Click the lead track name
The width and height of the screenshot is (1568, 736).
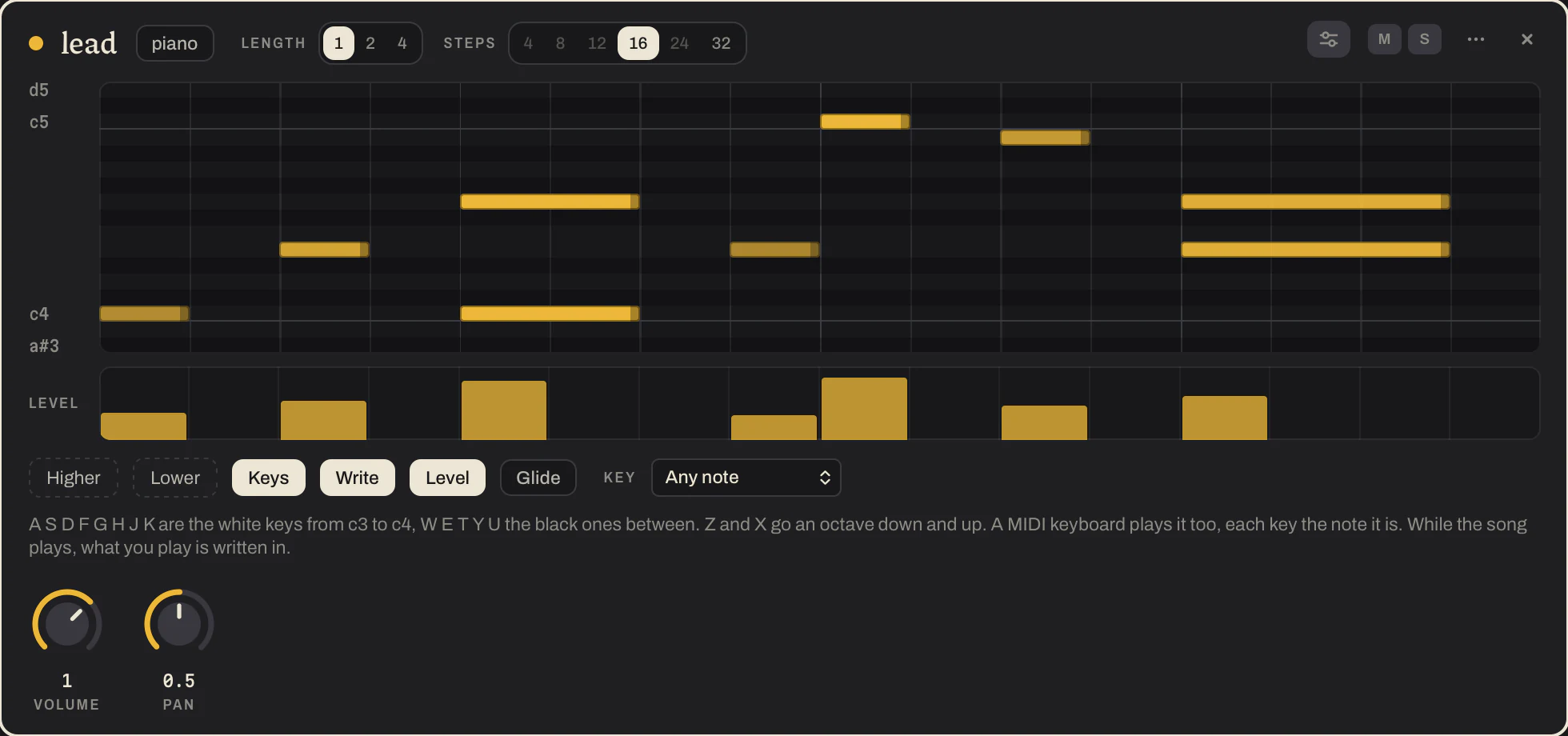tap(89, 43)
